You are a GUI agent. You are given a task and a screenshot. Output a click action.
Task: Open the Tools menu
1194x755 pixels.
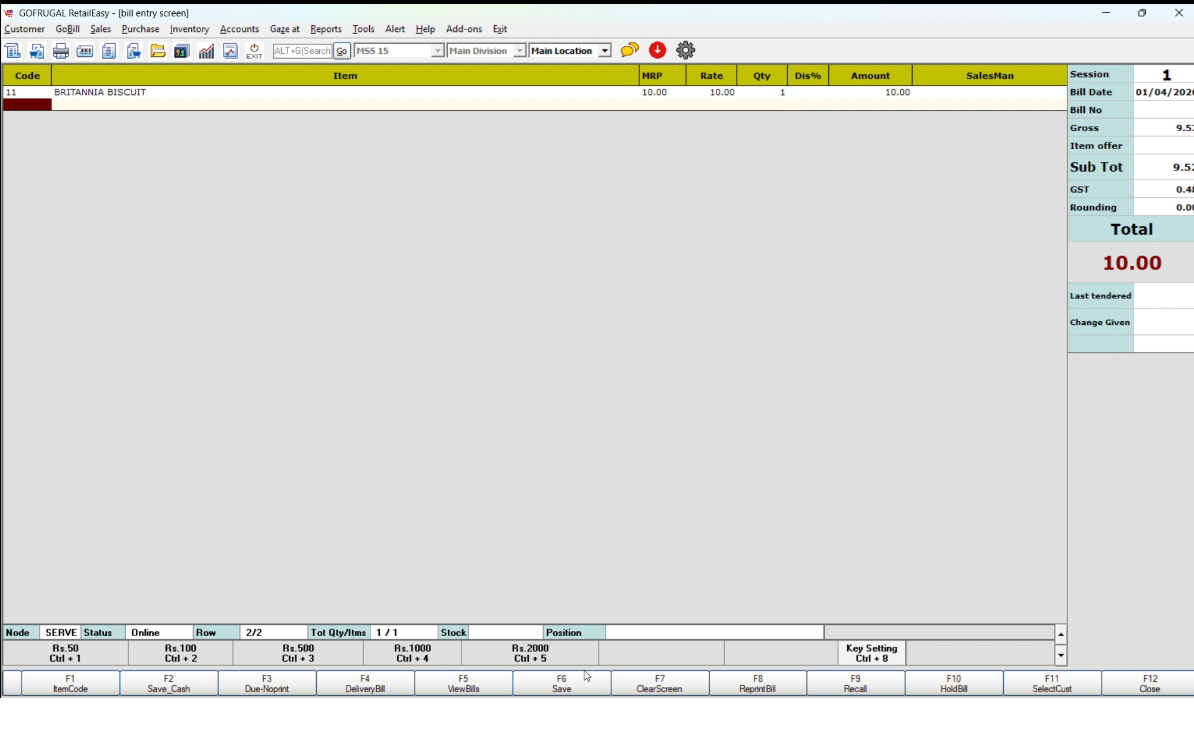pos(363,29)
